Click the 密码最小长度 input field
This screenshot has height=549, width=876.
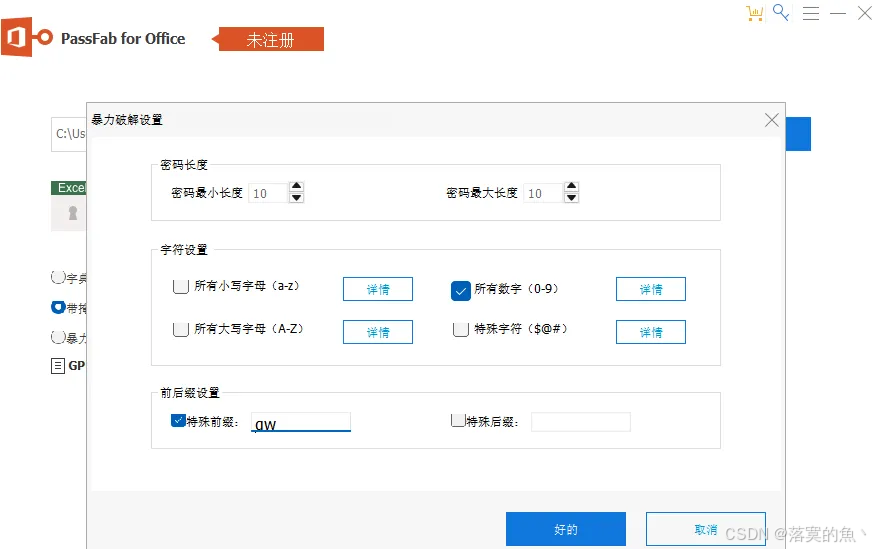click(268, 193)
